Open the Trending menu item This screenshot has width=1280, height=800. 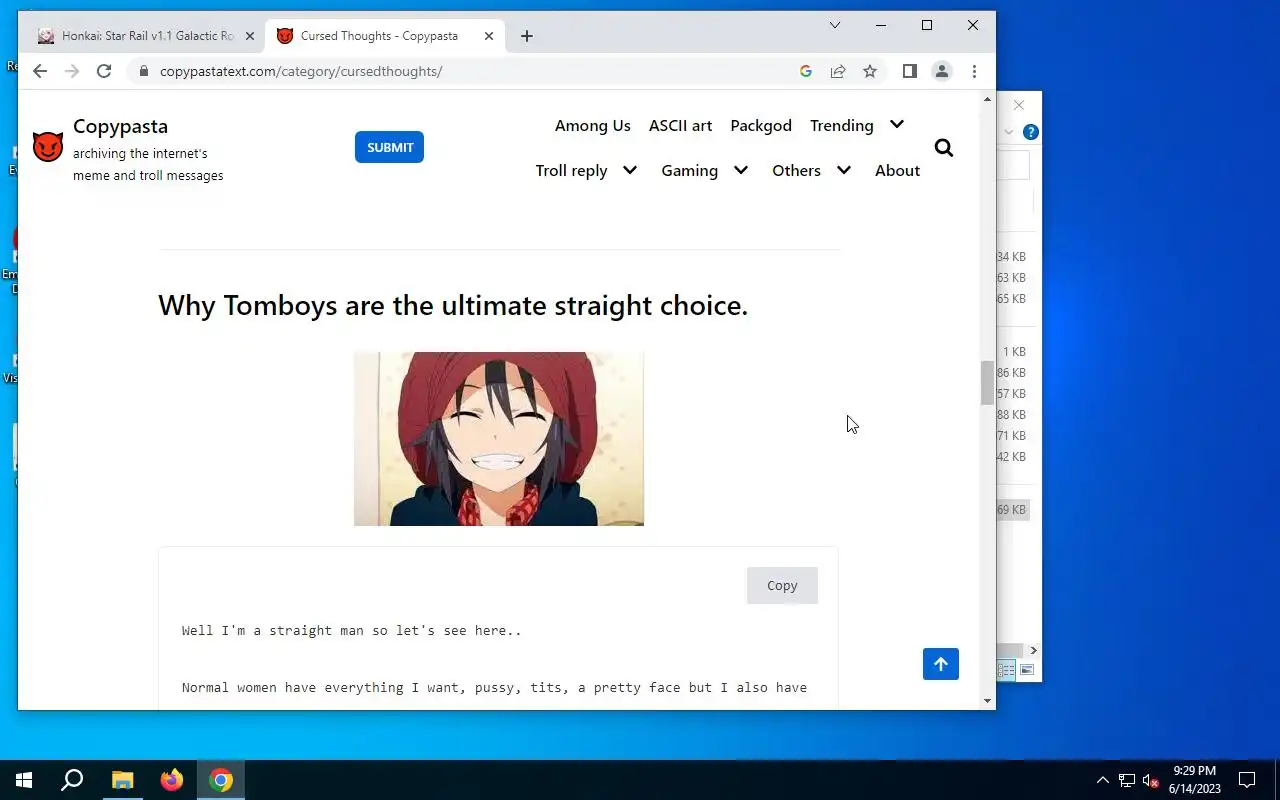pyautogui.click(x=842, y=125)
